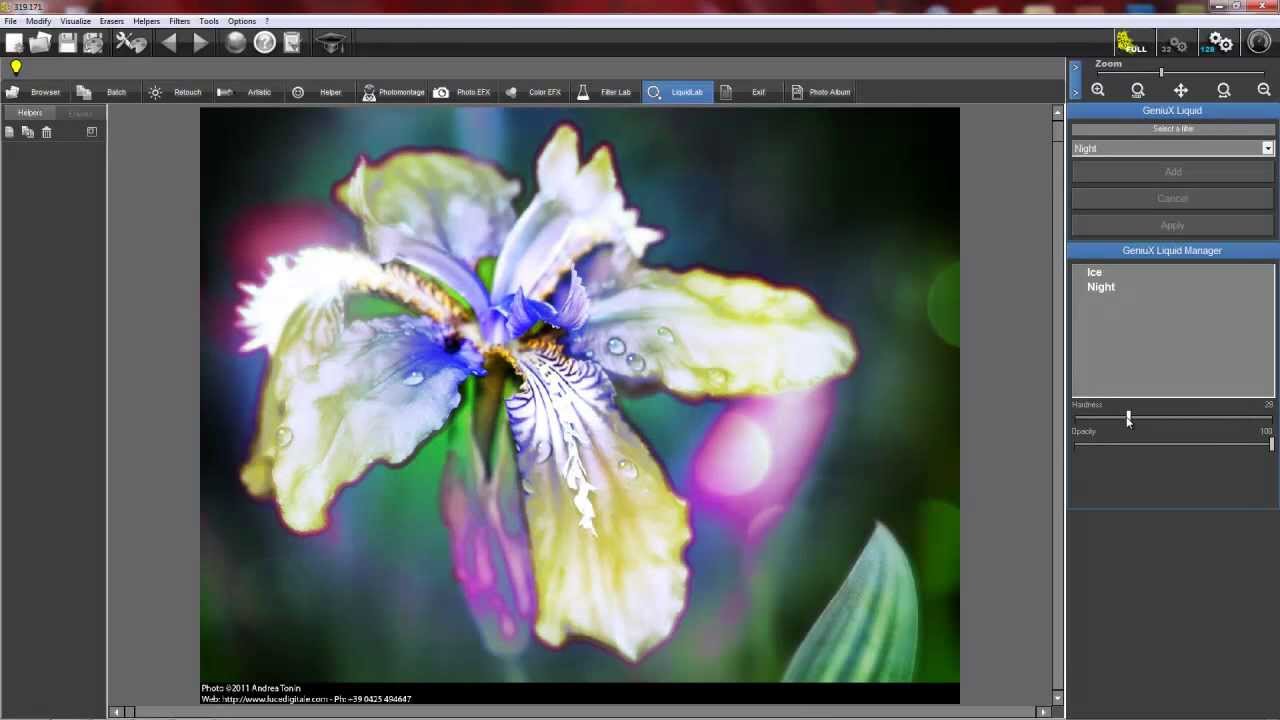
Task: Switch to the Filter Lab tab
Action: point(604,92)
